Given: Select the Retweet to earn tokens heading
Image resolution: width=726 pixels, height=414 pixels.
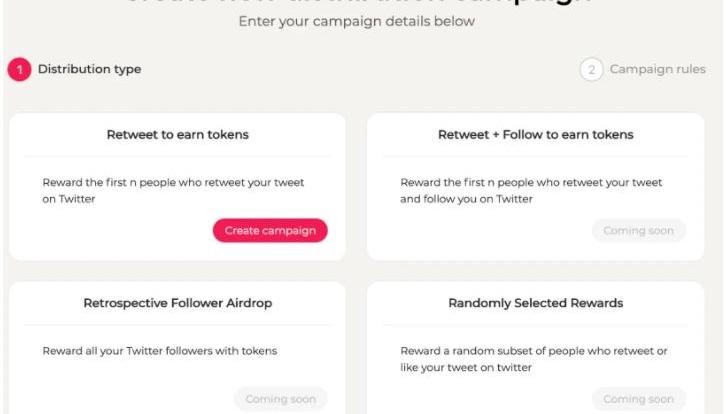Looking at the screenshot, I should [178, 135].
